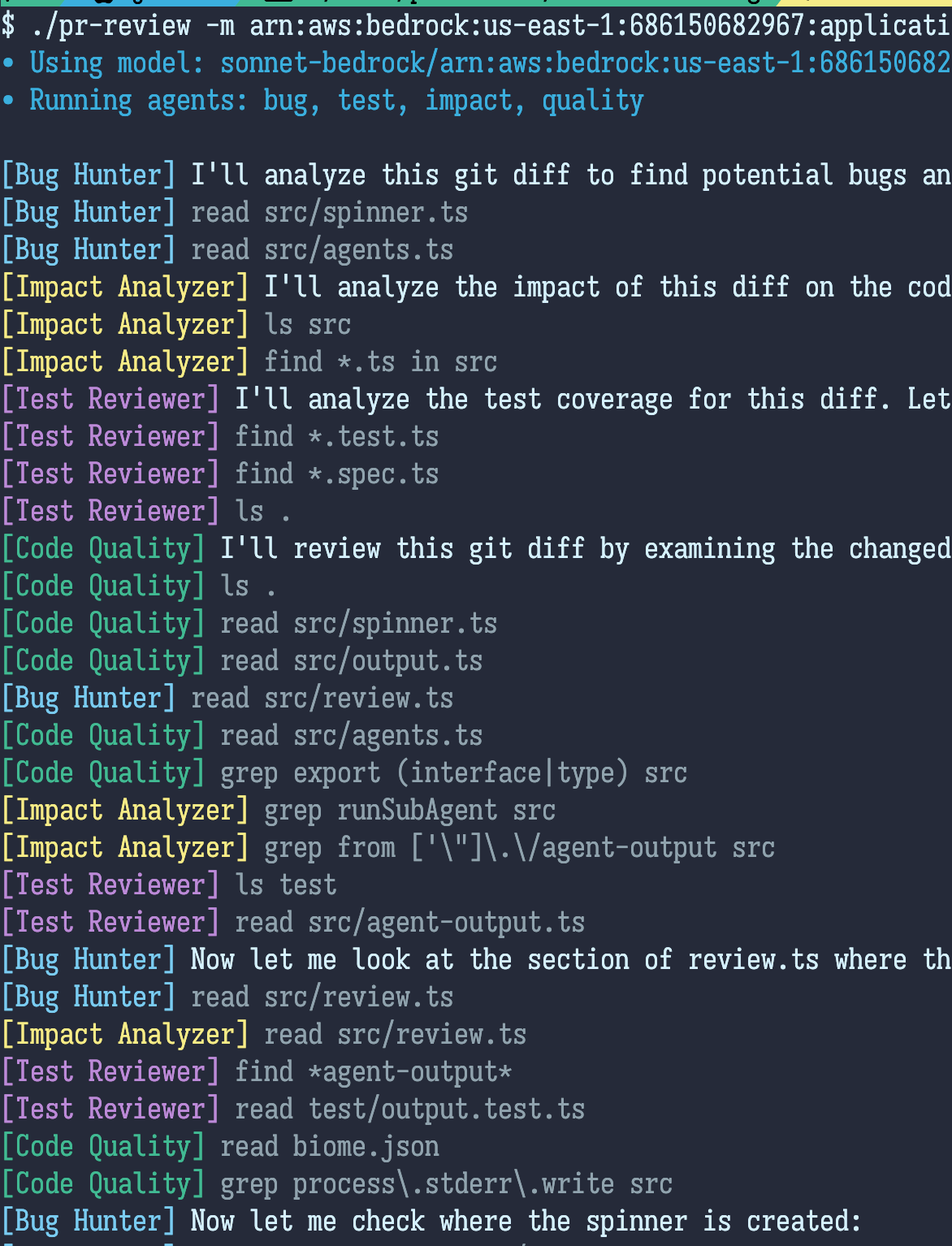Click 'grep process\.stderr\.write src' line

pyautogui.click(x=446, y=1184)
